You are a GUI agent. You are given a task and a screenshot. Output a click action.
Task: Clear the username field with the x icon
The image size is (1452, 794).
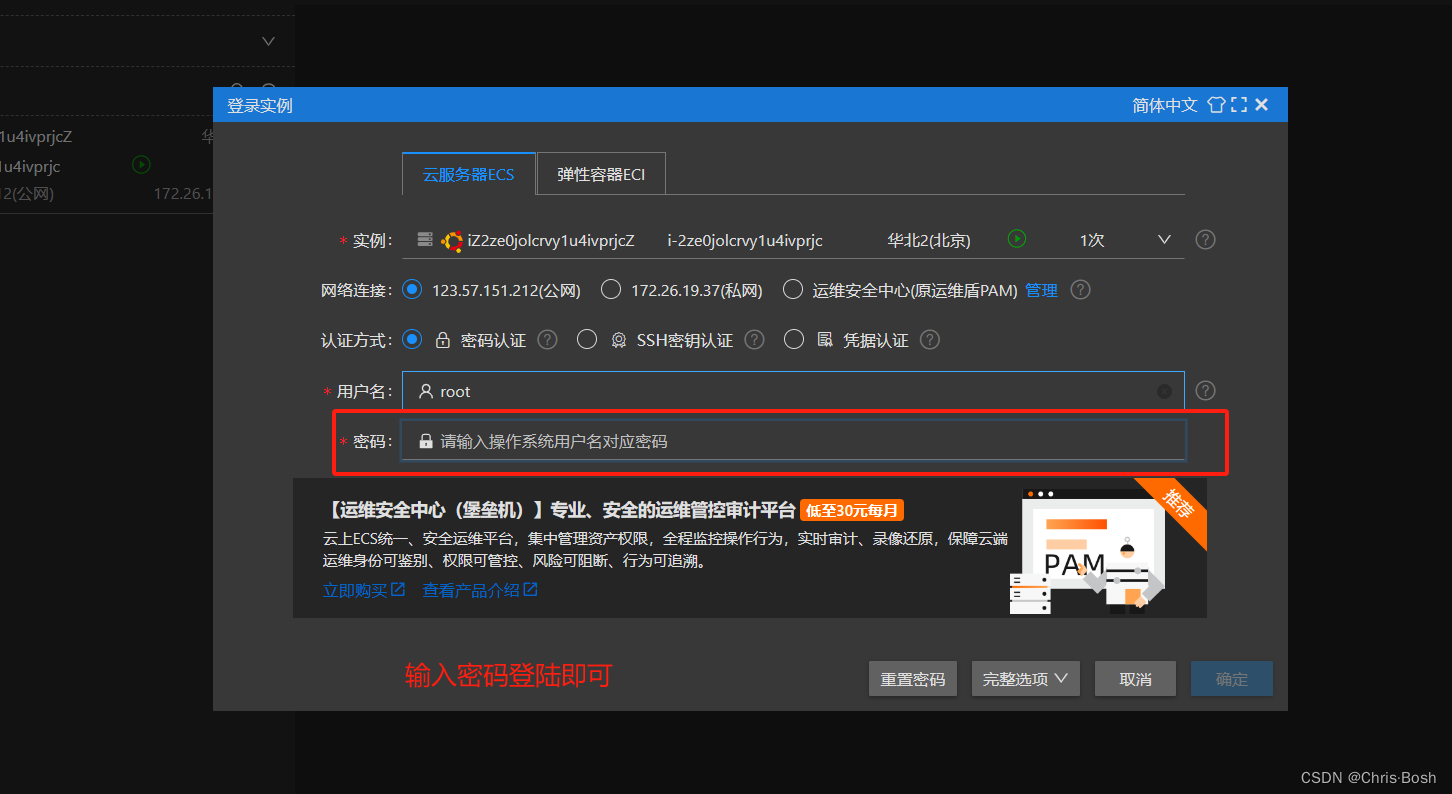[x=1164, y=391]
